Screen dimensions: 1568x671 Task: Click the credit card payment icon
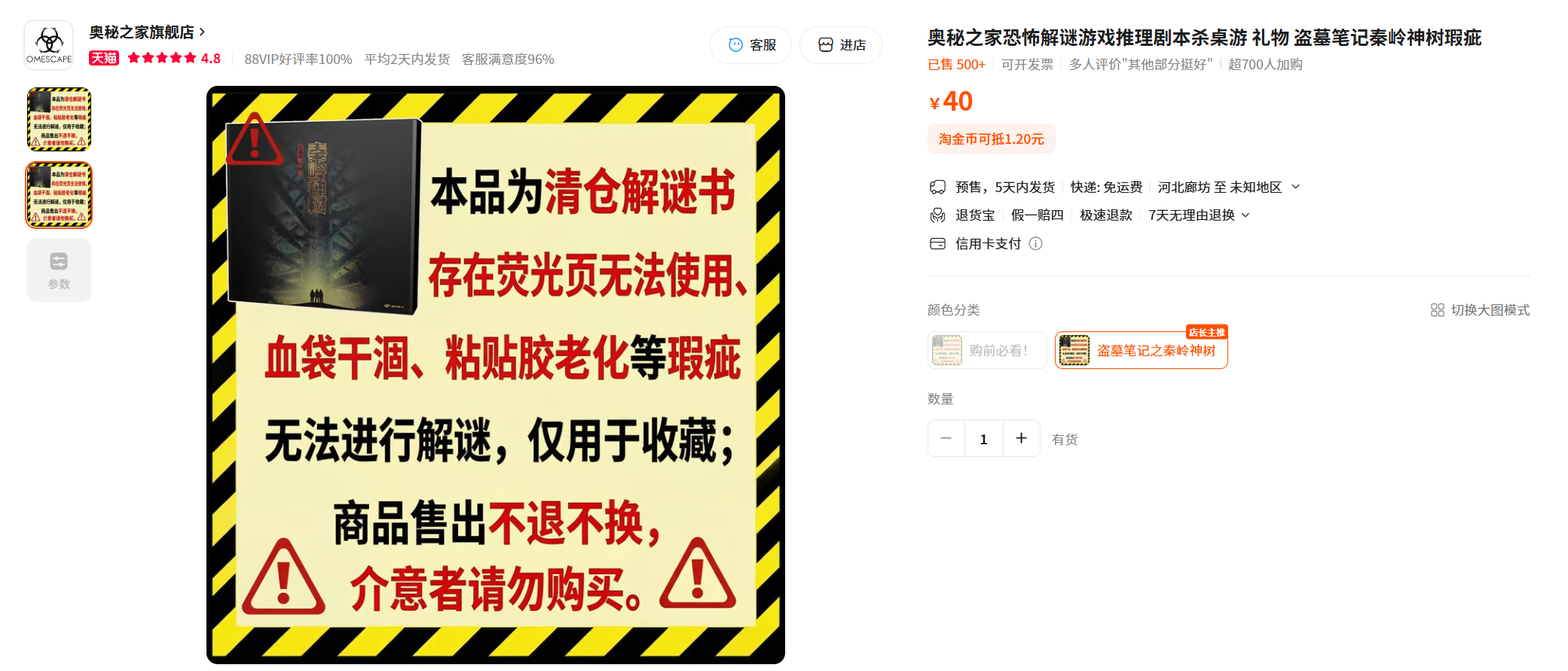937,243
